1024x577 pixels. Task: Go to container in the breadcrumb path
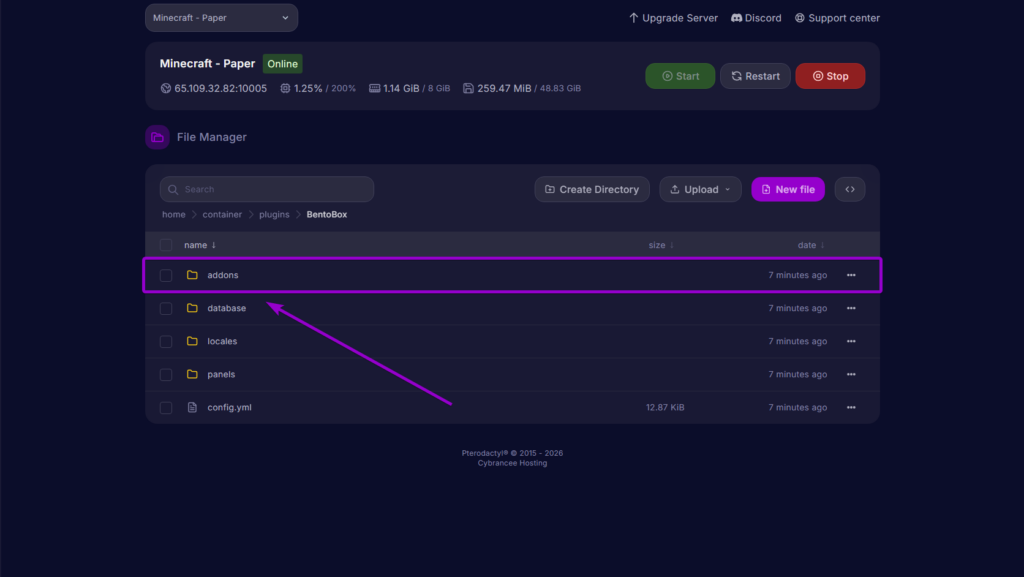(222, 214)
